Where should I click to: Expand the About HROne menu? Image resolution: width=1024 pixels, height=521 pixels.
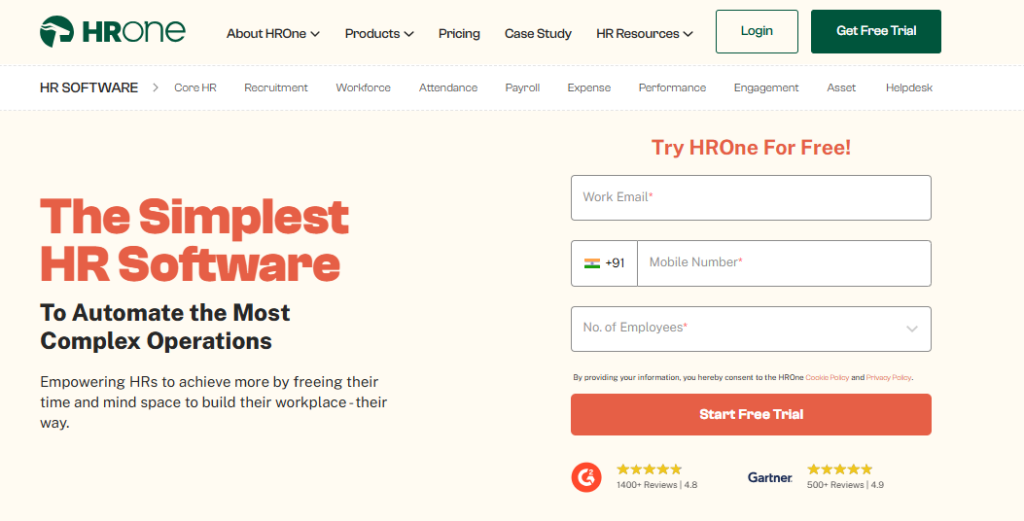(x=273, y=33)
